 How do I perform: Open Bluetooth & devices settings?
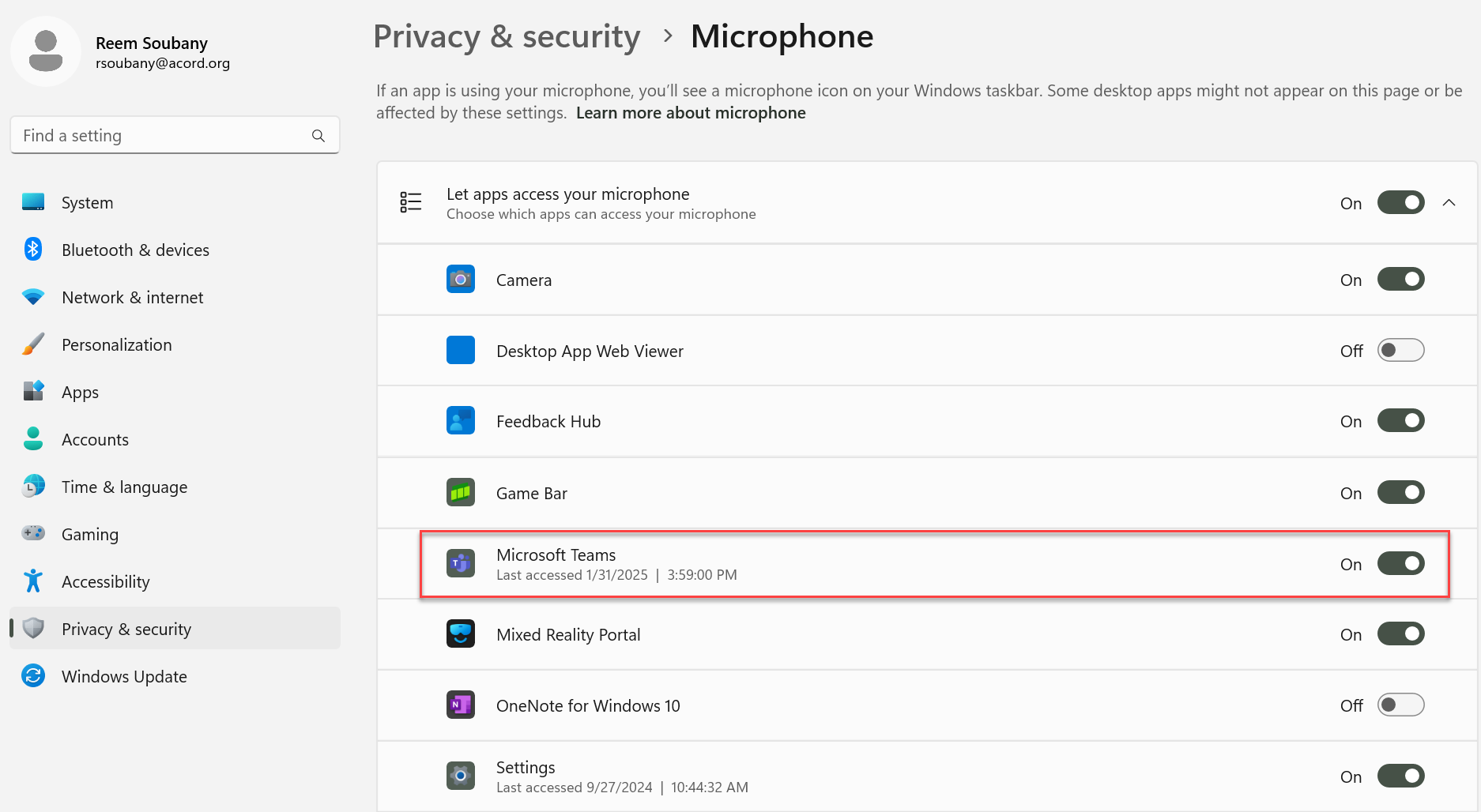coord(135,250)
